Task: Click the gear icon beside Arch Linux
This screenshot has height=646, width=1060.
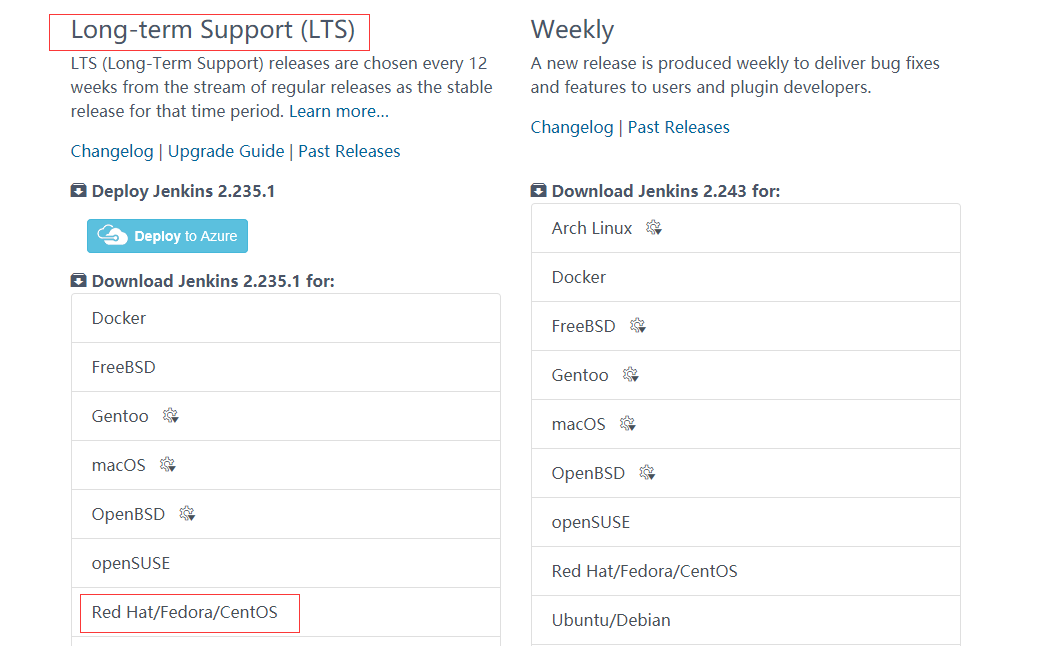Action: pos(654,228)
